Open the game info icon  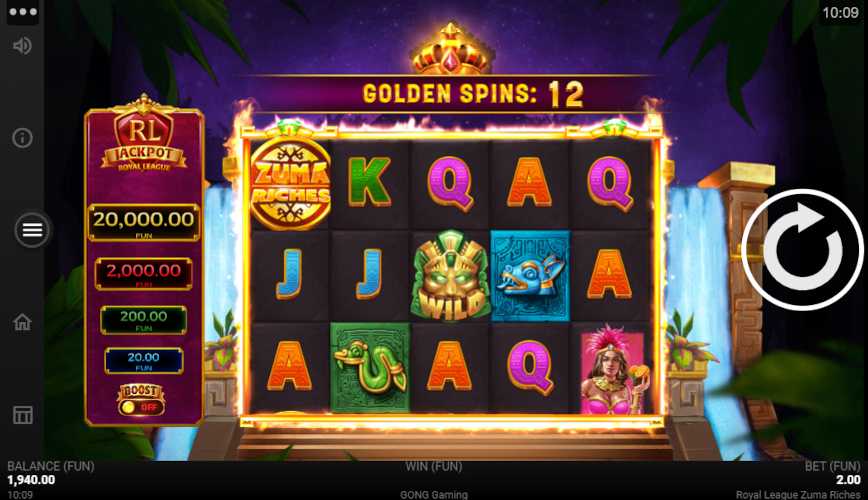pos(22,137)
